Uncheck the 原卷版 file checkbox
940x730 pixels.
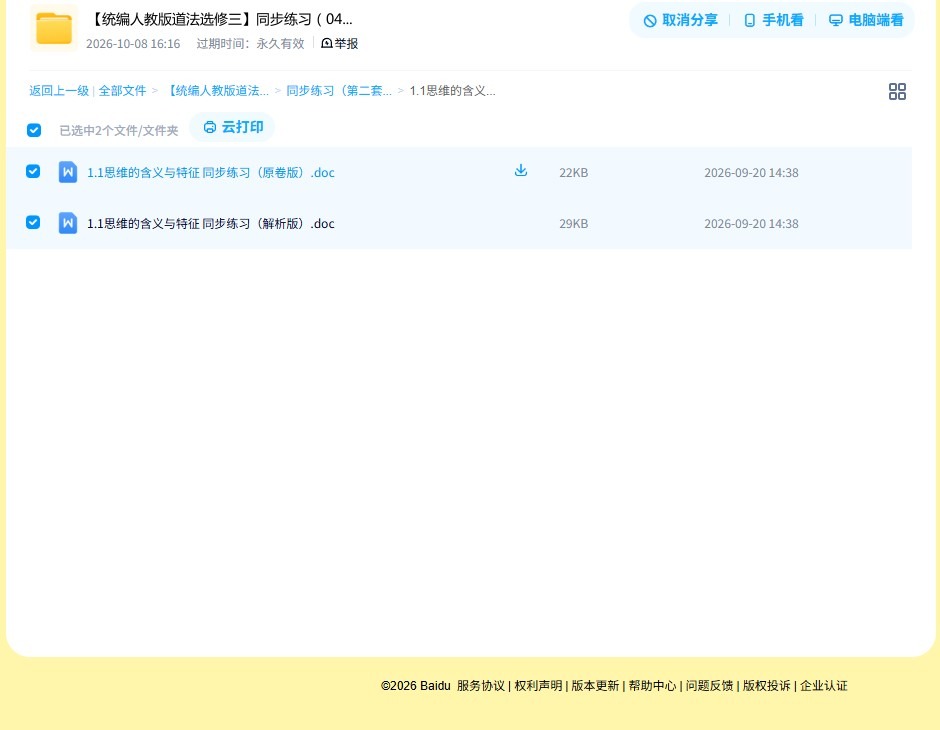tap(33, 171)
